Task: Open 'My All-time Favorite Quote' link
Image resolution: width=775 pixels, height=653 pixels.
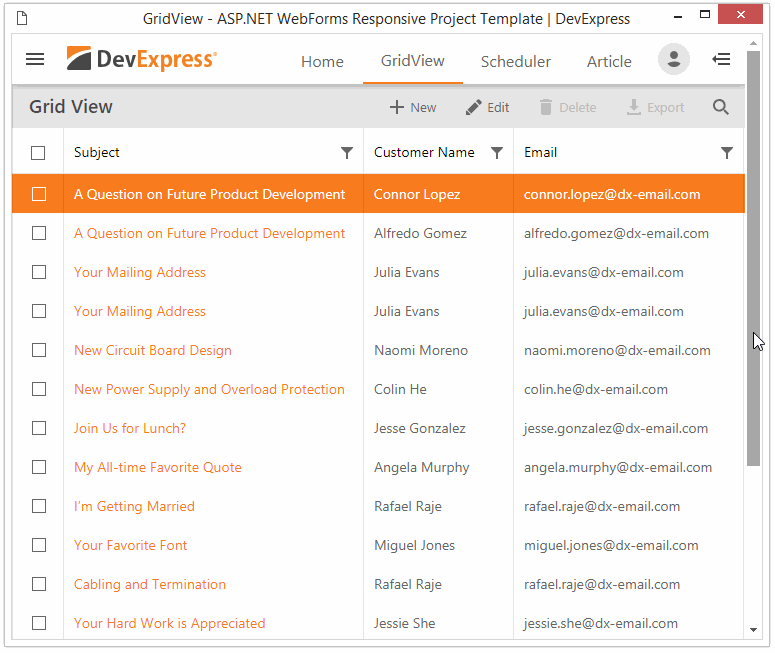Action: click(158, 467)
